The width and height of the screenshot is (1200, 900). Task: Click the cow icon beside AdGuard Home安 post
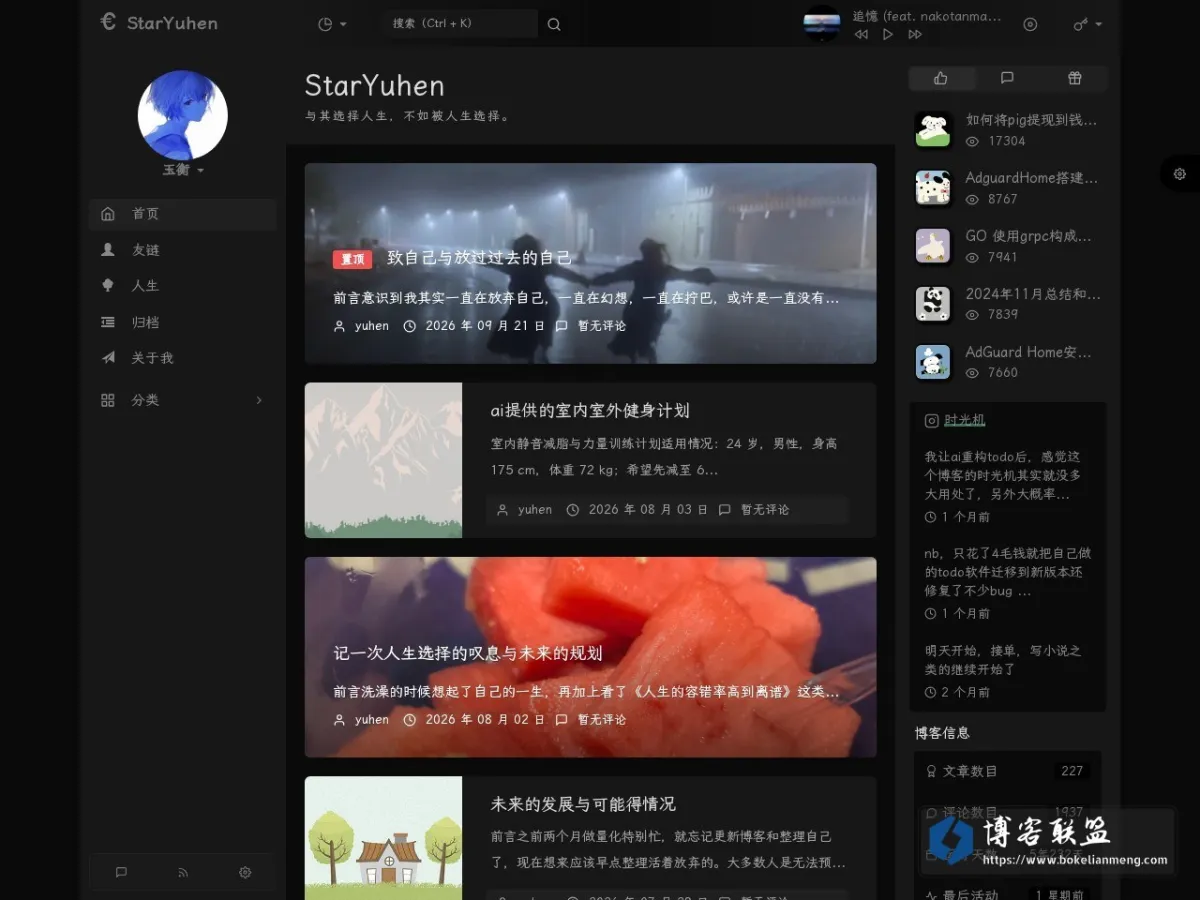(x=933, y=362)
